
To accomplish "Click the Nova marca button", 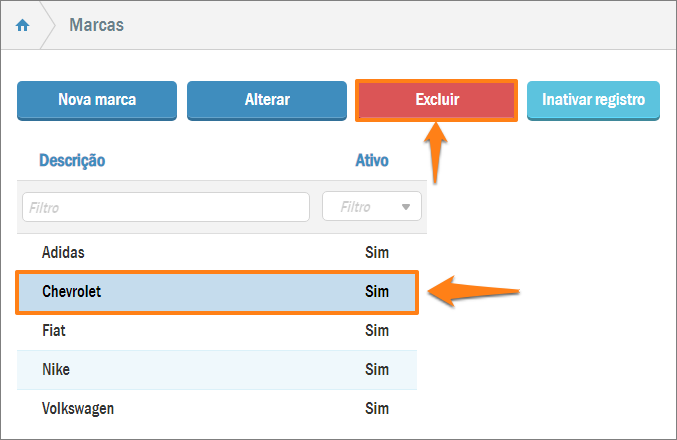I will click(97, 100).
